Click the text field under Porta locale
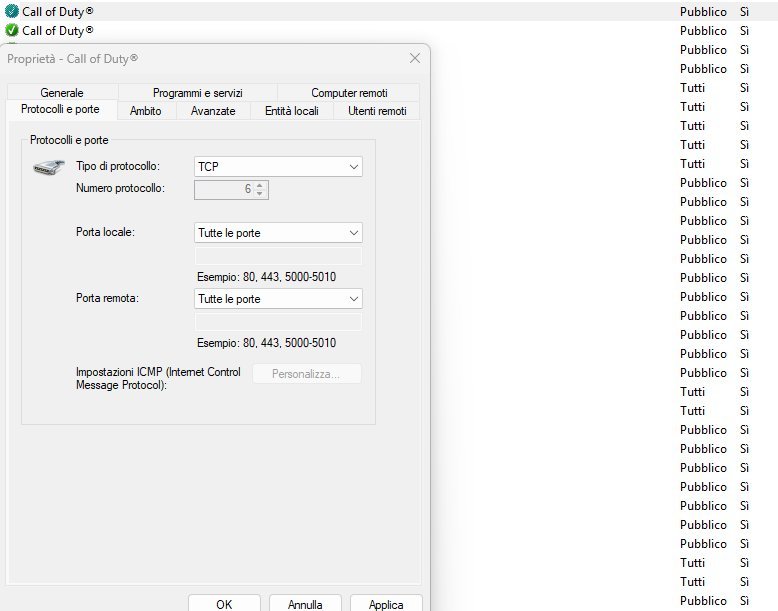Image resolution: width=778 pixels, height=611 pixels. tap(278, 257)
